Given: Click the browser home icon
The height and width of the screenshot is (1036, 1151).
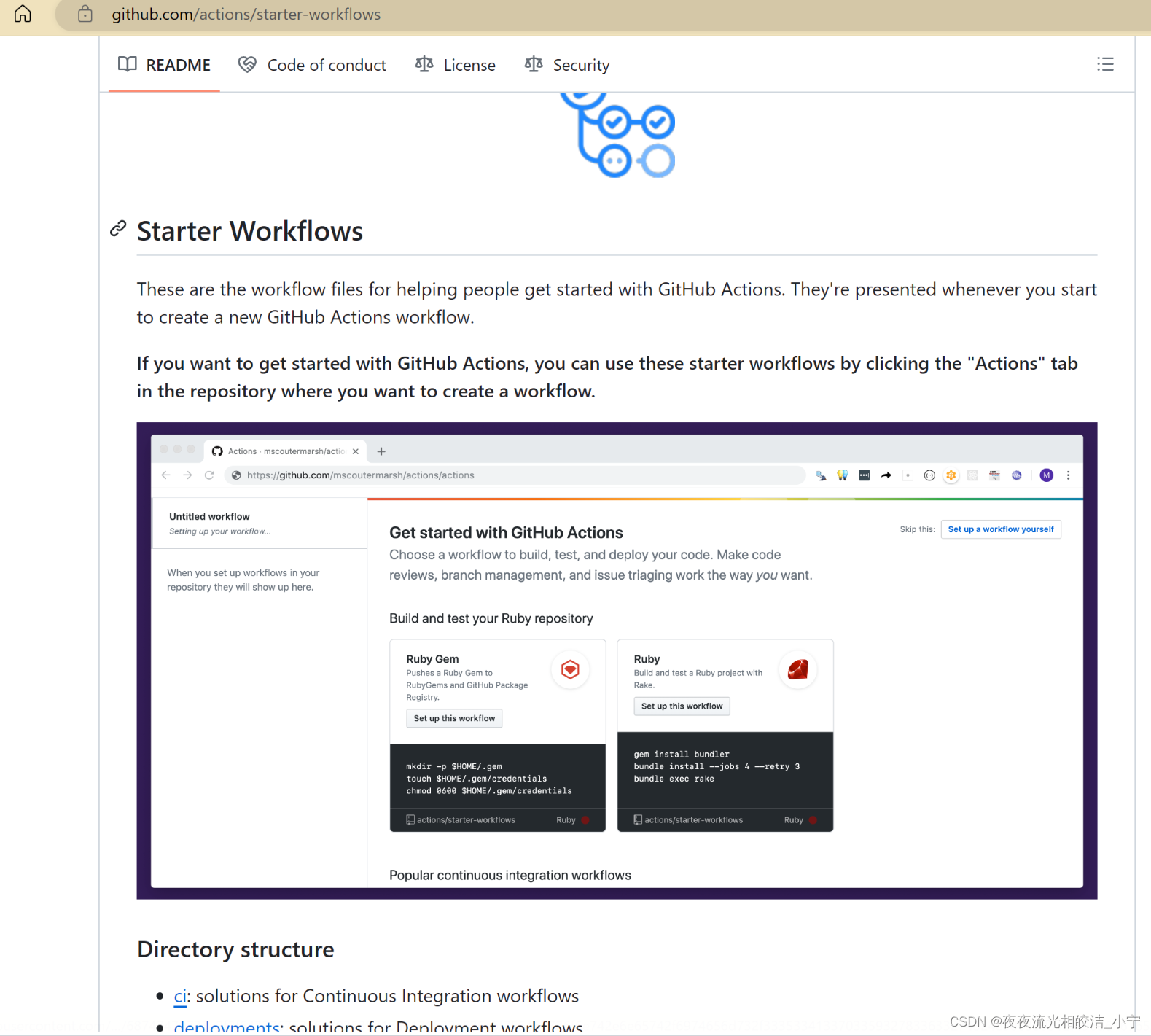Looking at the screenshot, I should [x=23, y=14].
